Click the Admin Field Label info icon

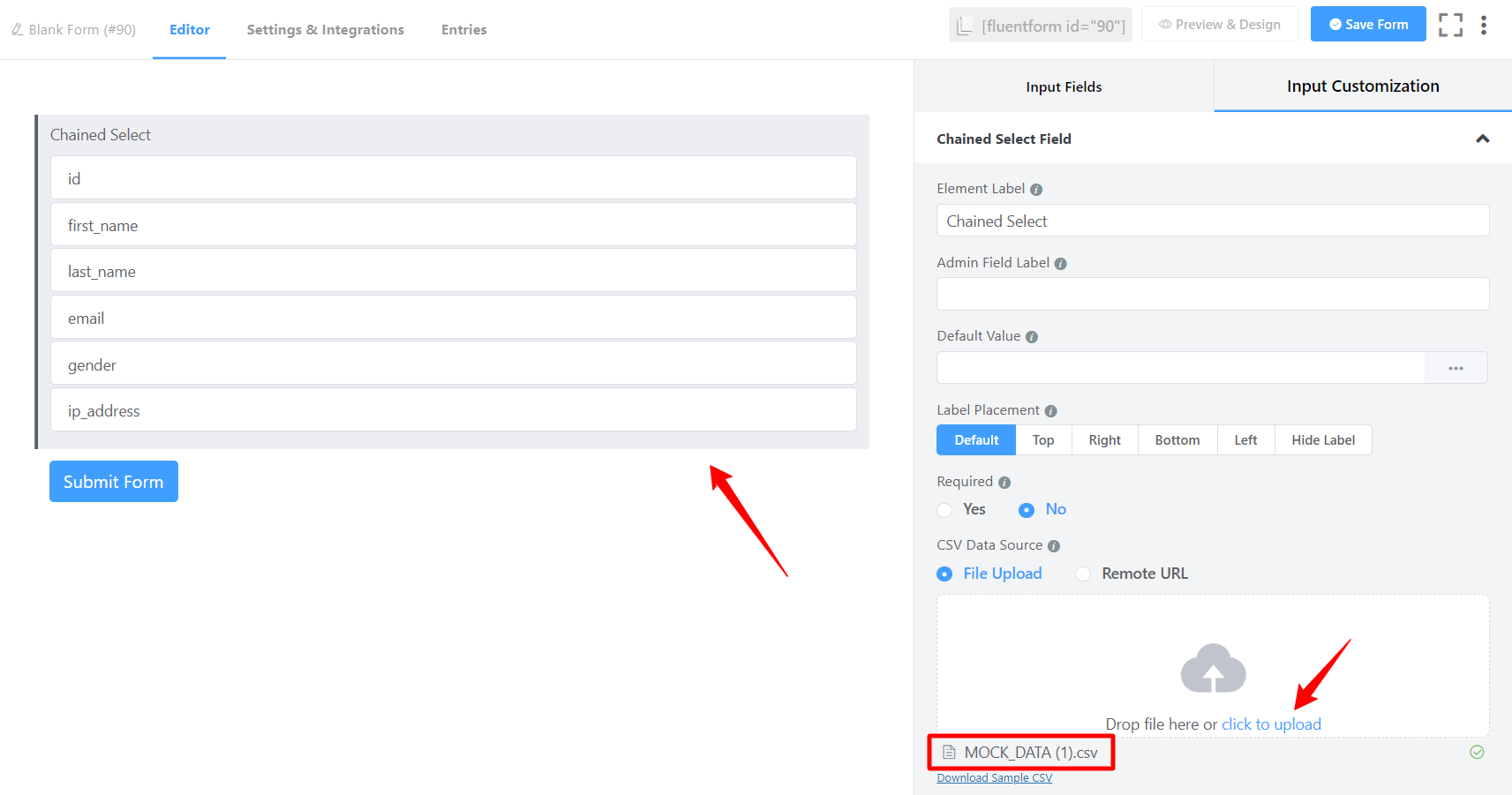(x=1060, y=264)
